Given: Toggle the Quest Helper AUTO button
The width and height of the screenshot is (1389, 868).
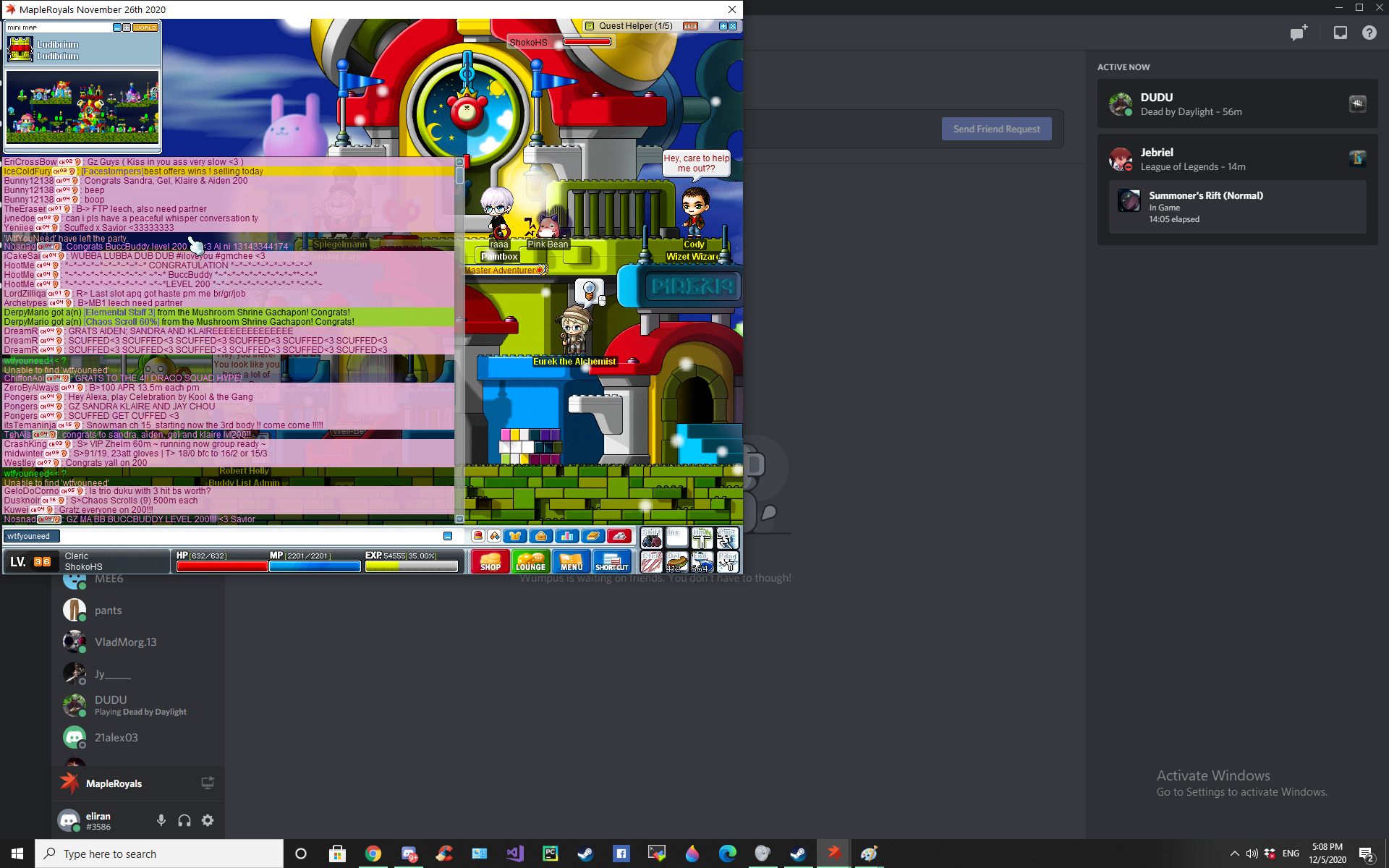Looking at the screenshot, I should click(690, 26).
